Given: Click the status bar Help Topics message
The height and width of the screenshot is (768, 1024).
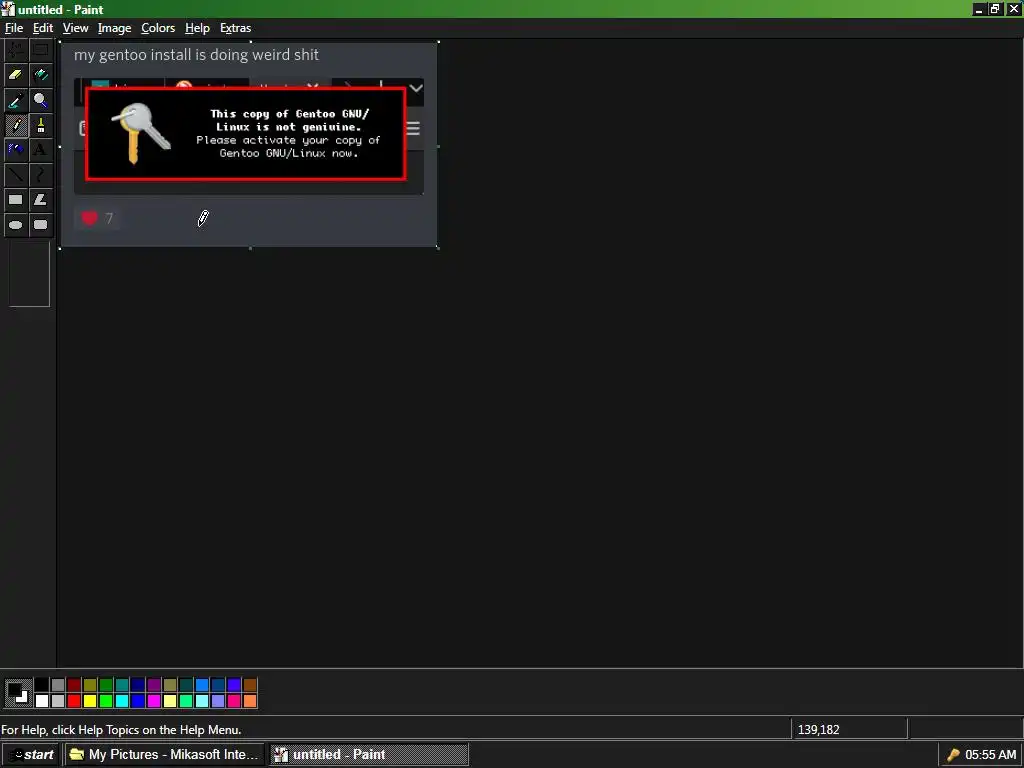Looking at the screenshot, I should click(x=121, y=729).
